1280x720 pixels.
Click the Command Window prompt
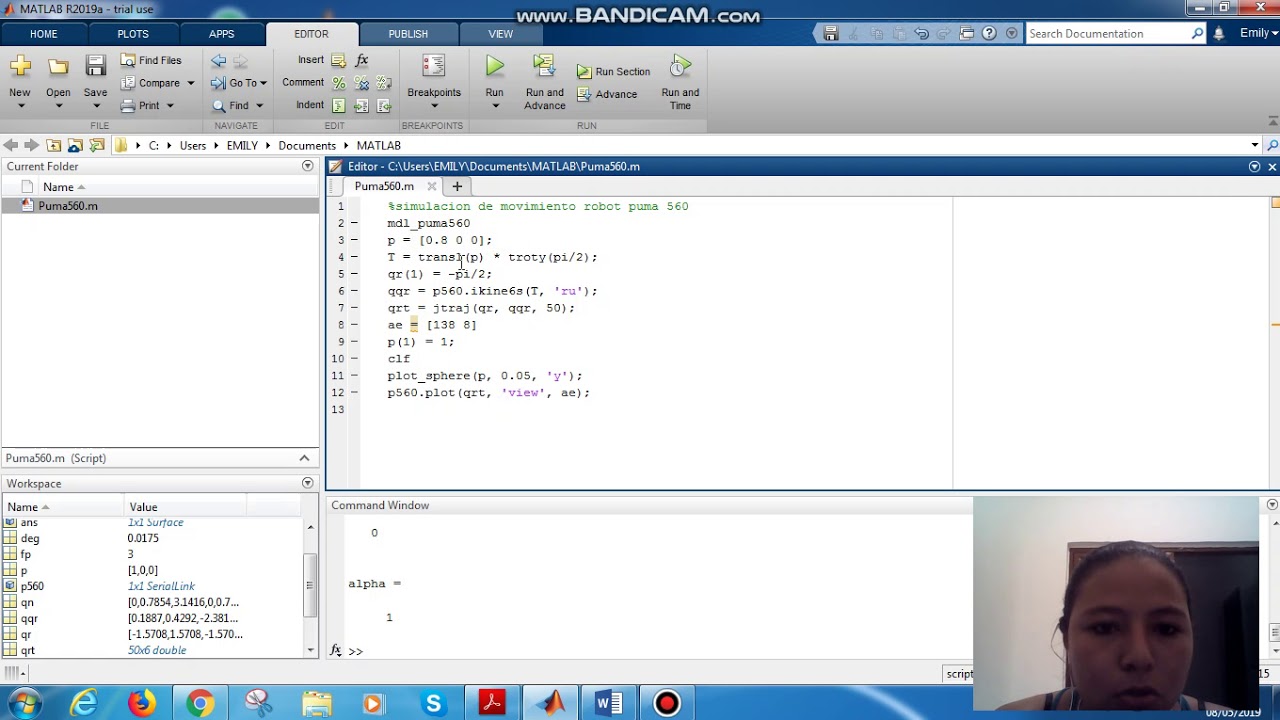click(x=355, y=651)
